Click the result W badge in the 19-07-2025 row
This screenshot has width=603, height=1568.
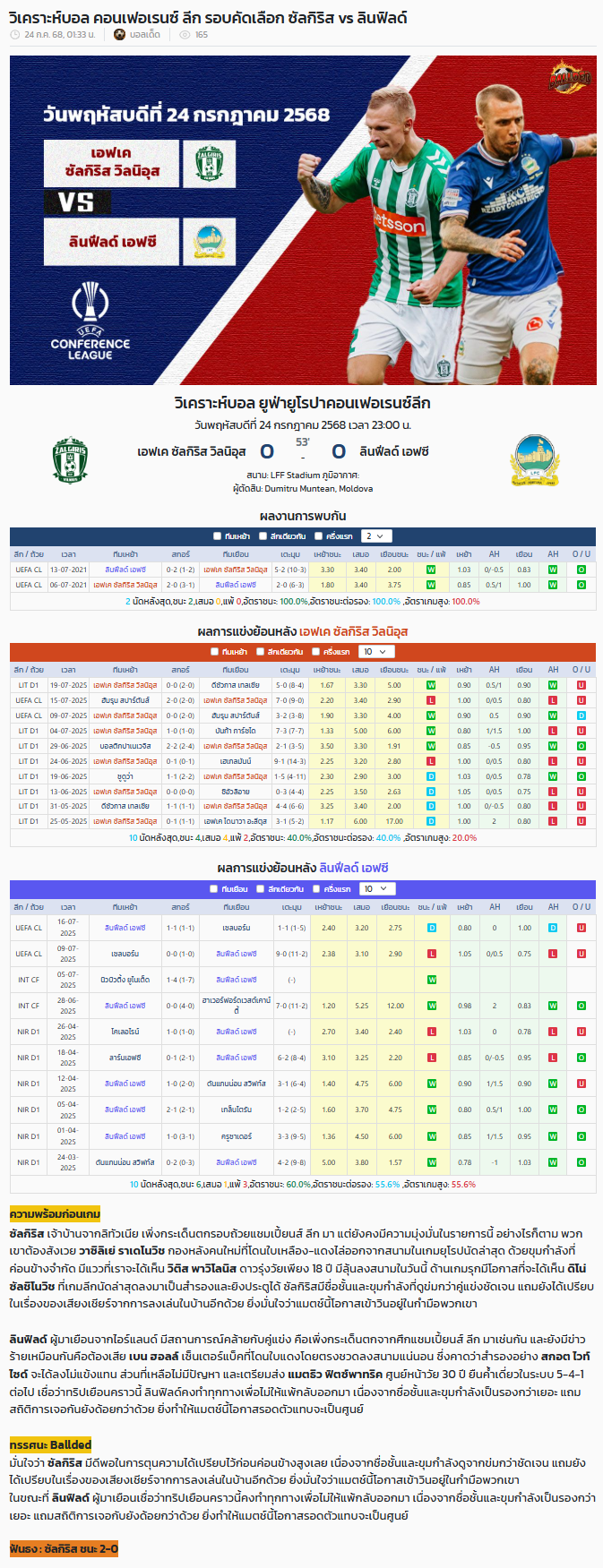coord(431,685)
